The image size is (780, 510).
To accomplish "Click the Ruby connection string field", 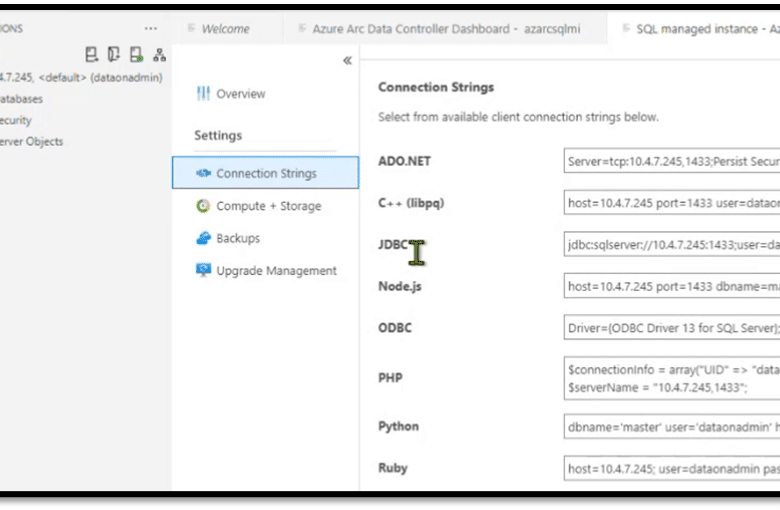I will pos(672,468).
